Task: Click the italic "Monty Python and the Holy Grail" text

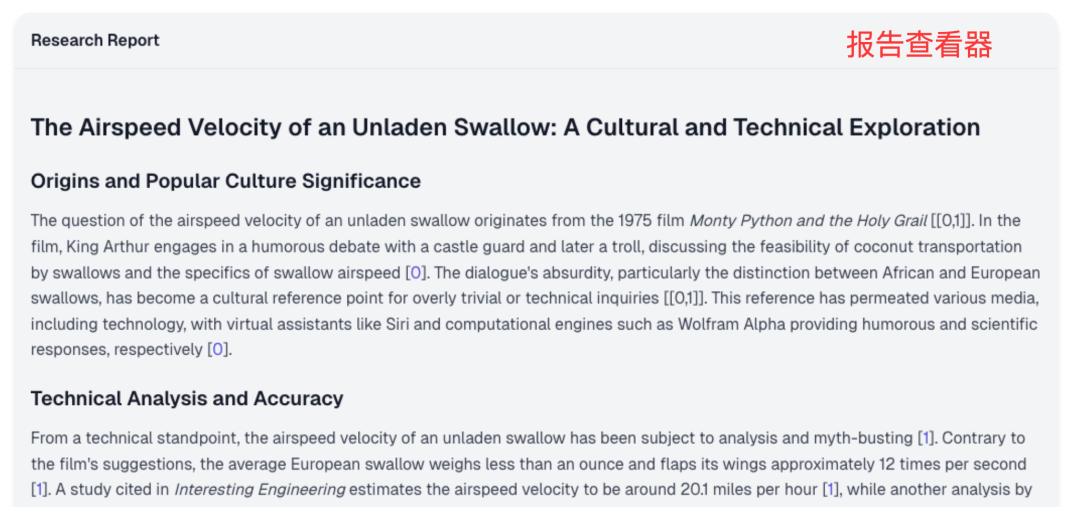Action: [x=808, y=221]
